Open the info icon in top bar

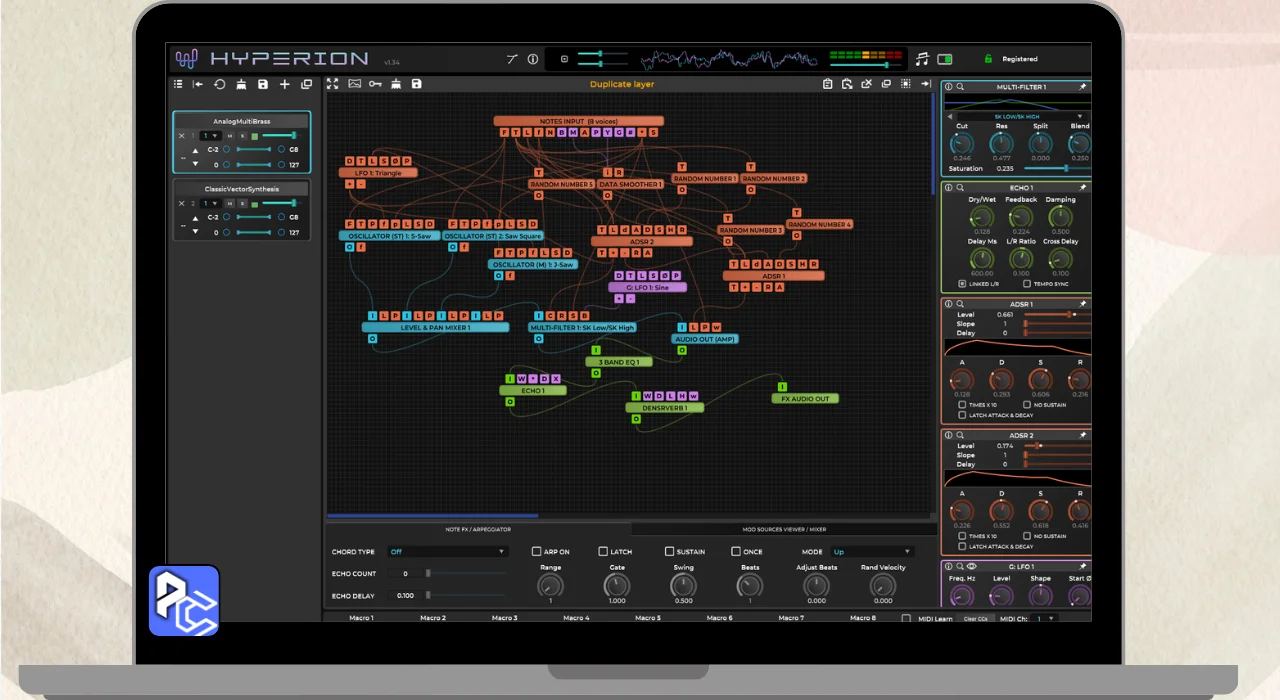533,59
